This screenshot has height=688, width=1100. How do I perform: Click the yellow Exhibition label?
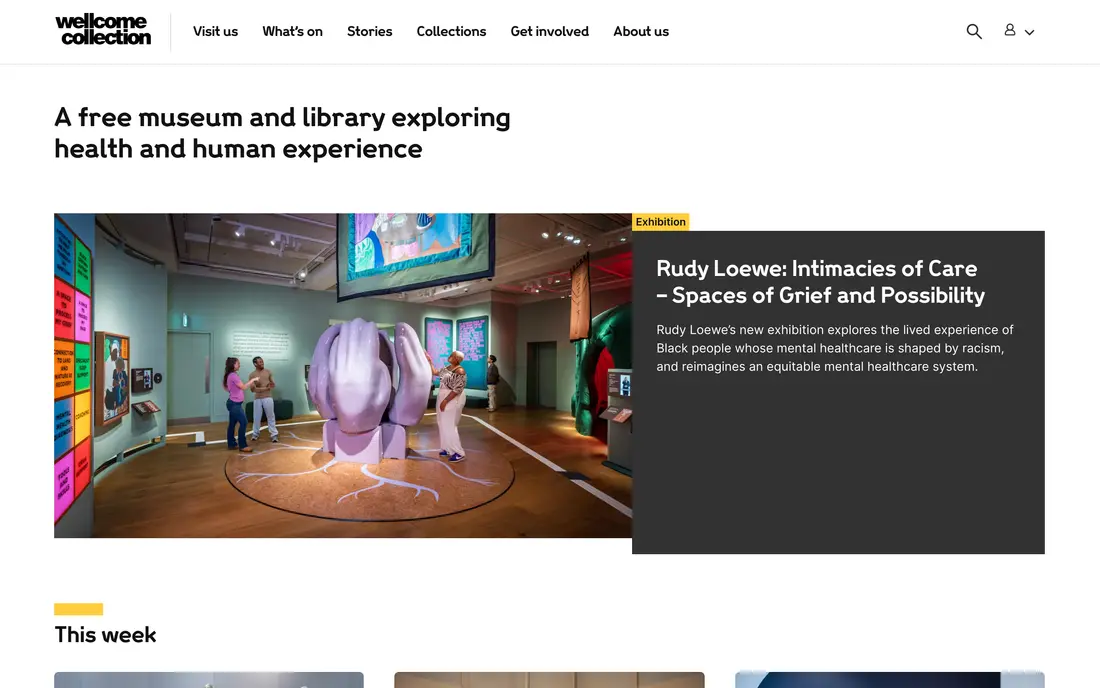click(660, 222)
